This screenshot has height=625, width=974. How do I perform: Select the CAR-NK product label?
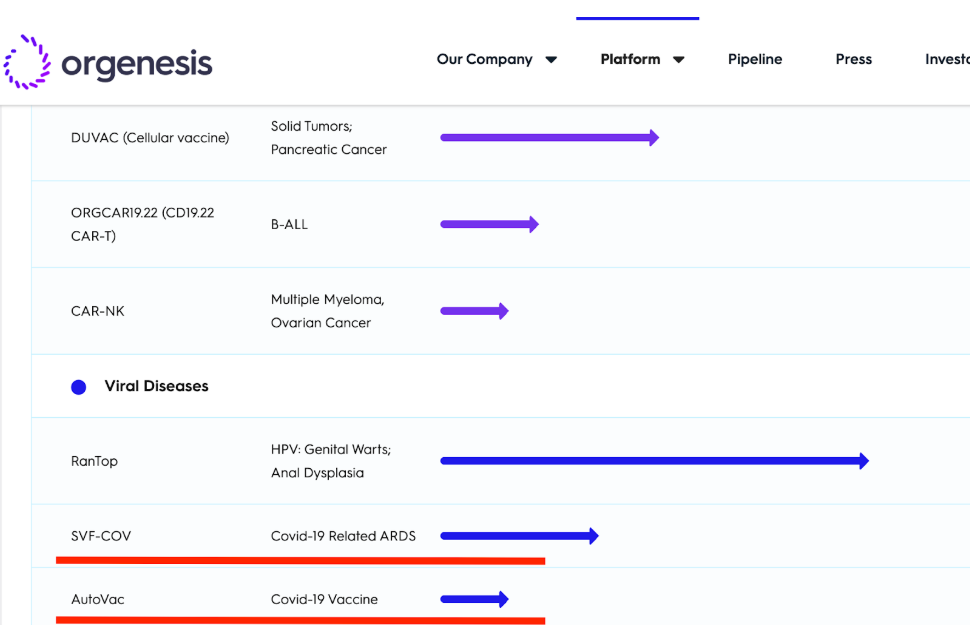pos(98,311)
